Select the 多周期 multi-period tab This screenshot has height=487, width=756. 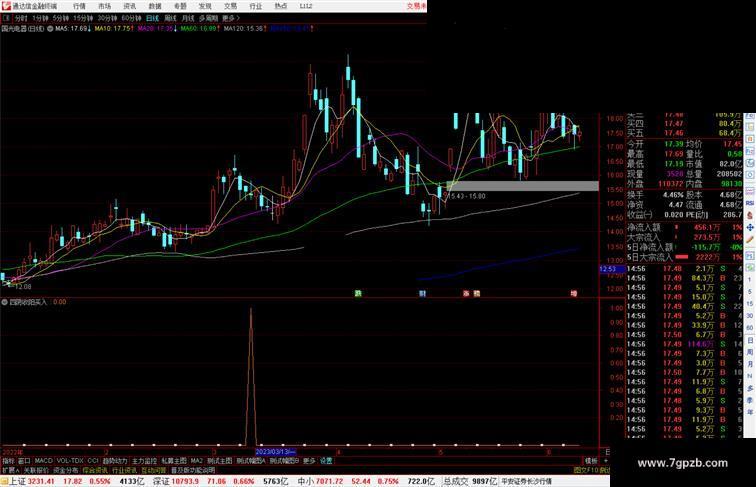click(208, 18)
